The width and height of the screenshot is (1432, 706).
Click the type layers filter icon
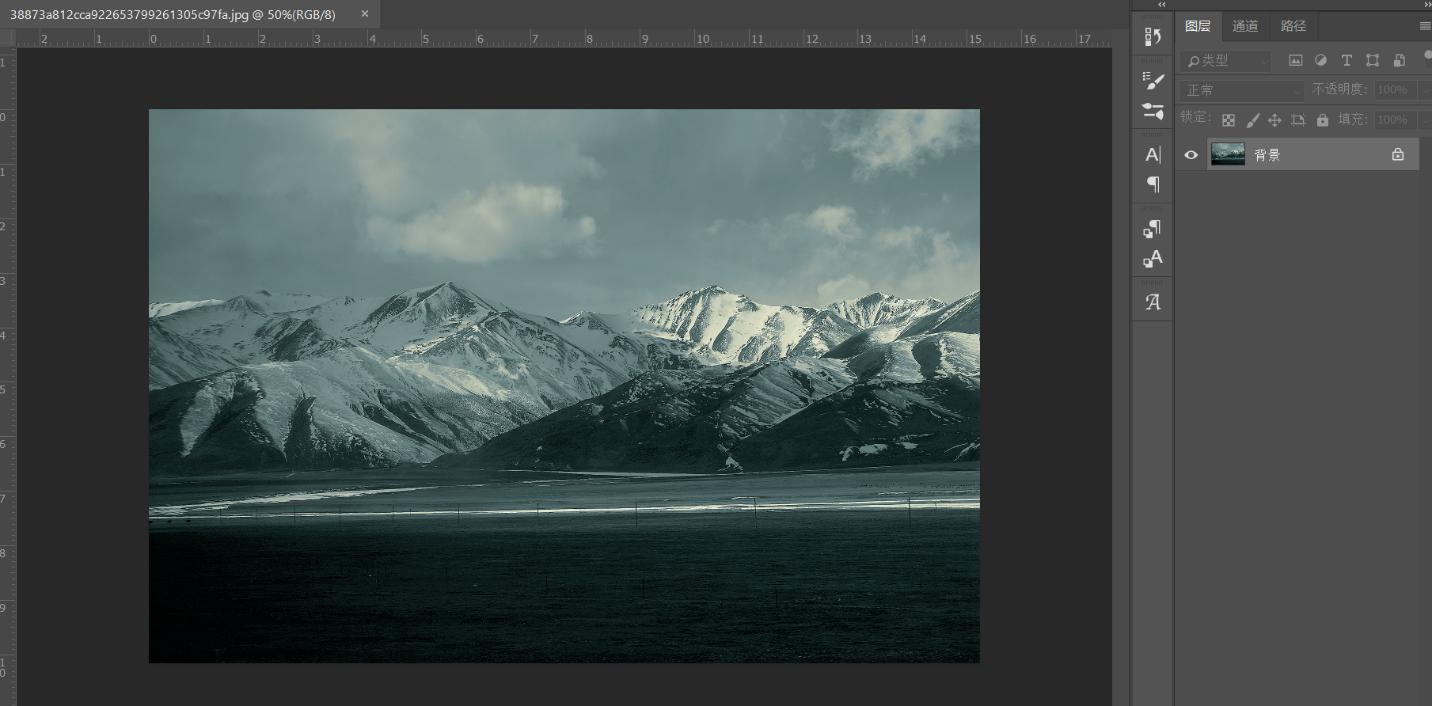coord(1347,60)
